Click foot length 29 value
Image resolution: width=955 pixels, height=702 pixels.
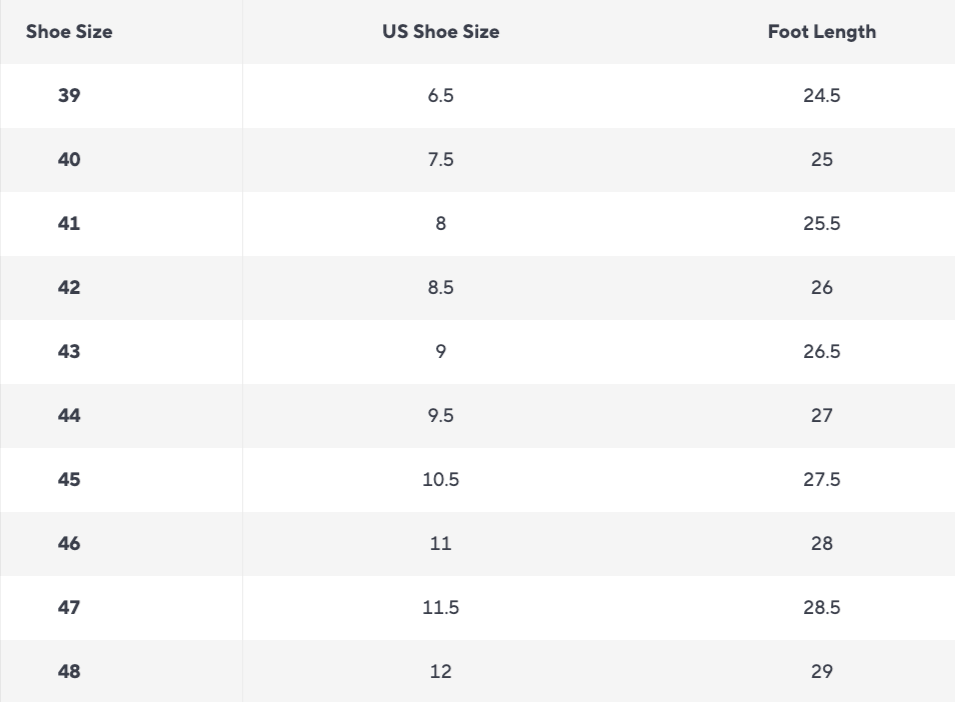point(822,672)
